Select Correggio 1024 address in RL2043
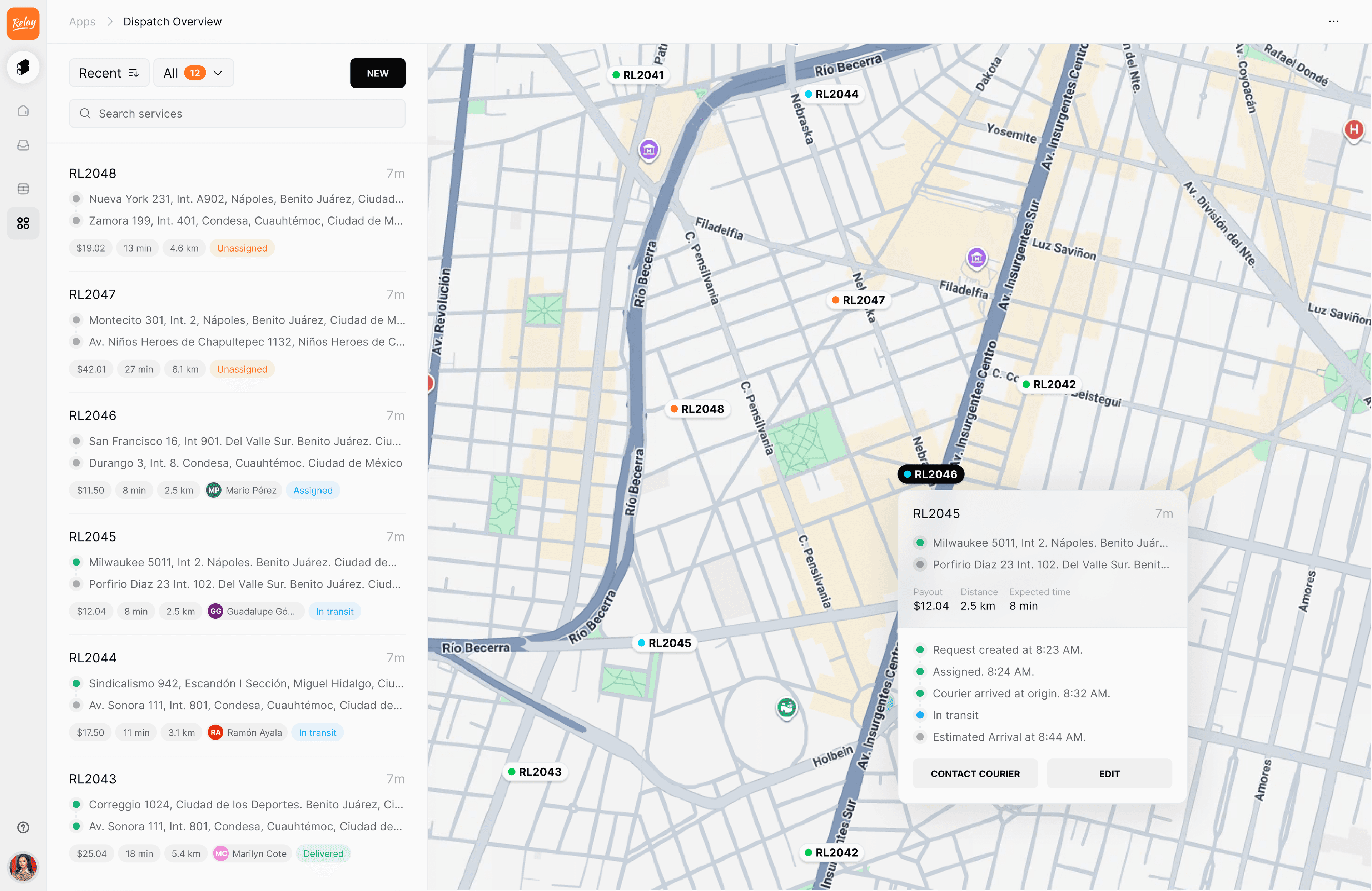The image size is (1372, 891). click(245, 804)
